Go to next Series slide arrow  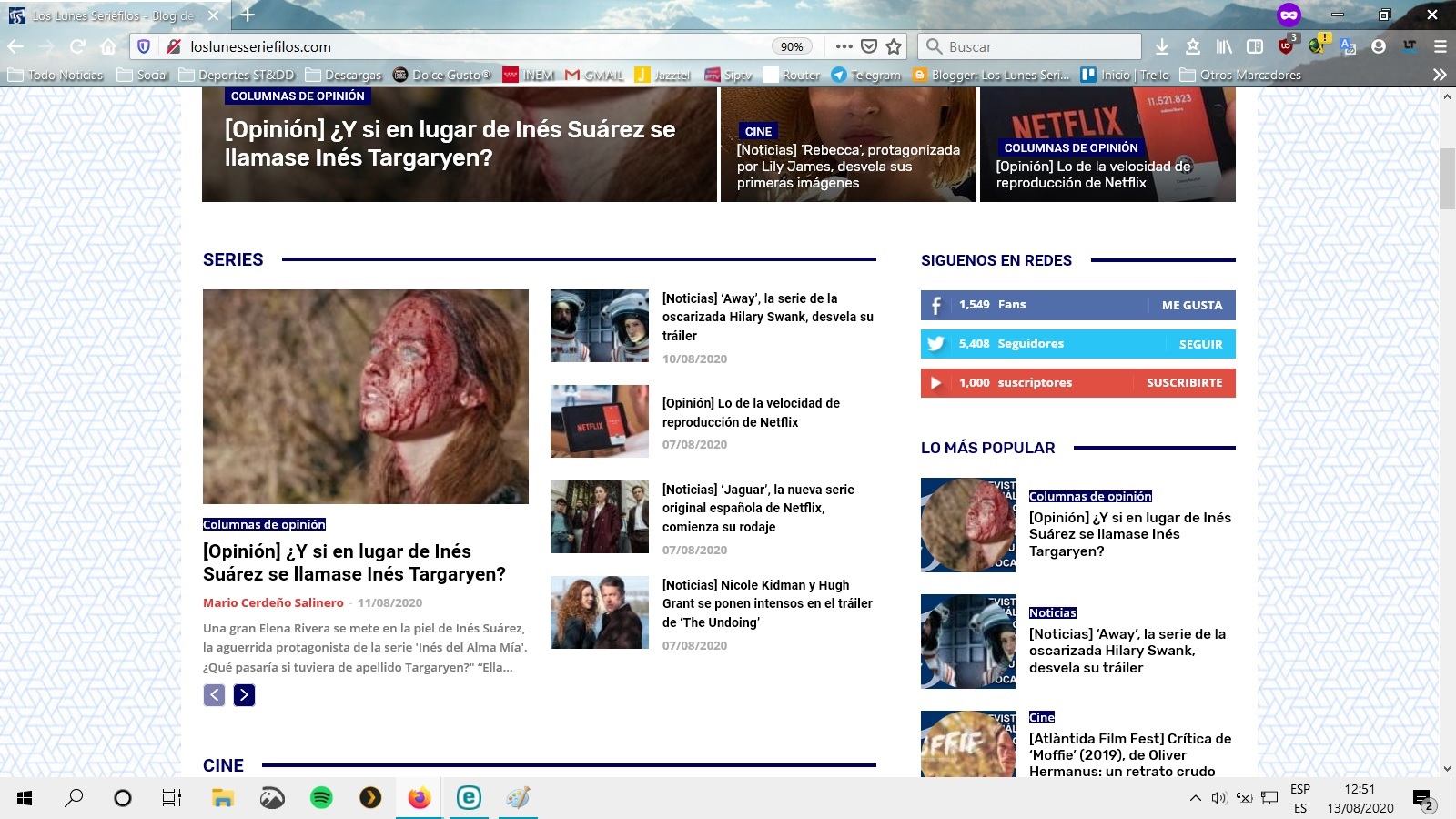[244, 695]
